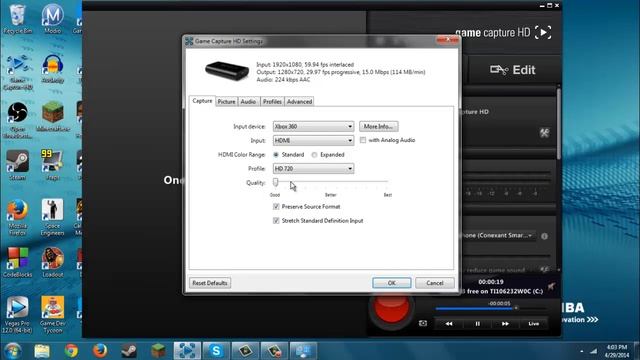Open the Input device dropdown
640x360 pixels.
pos(313,127)
